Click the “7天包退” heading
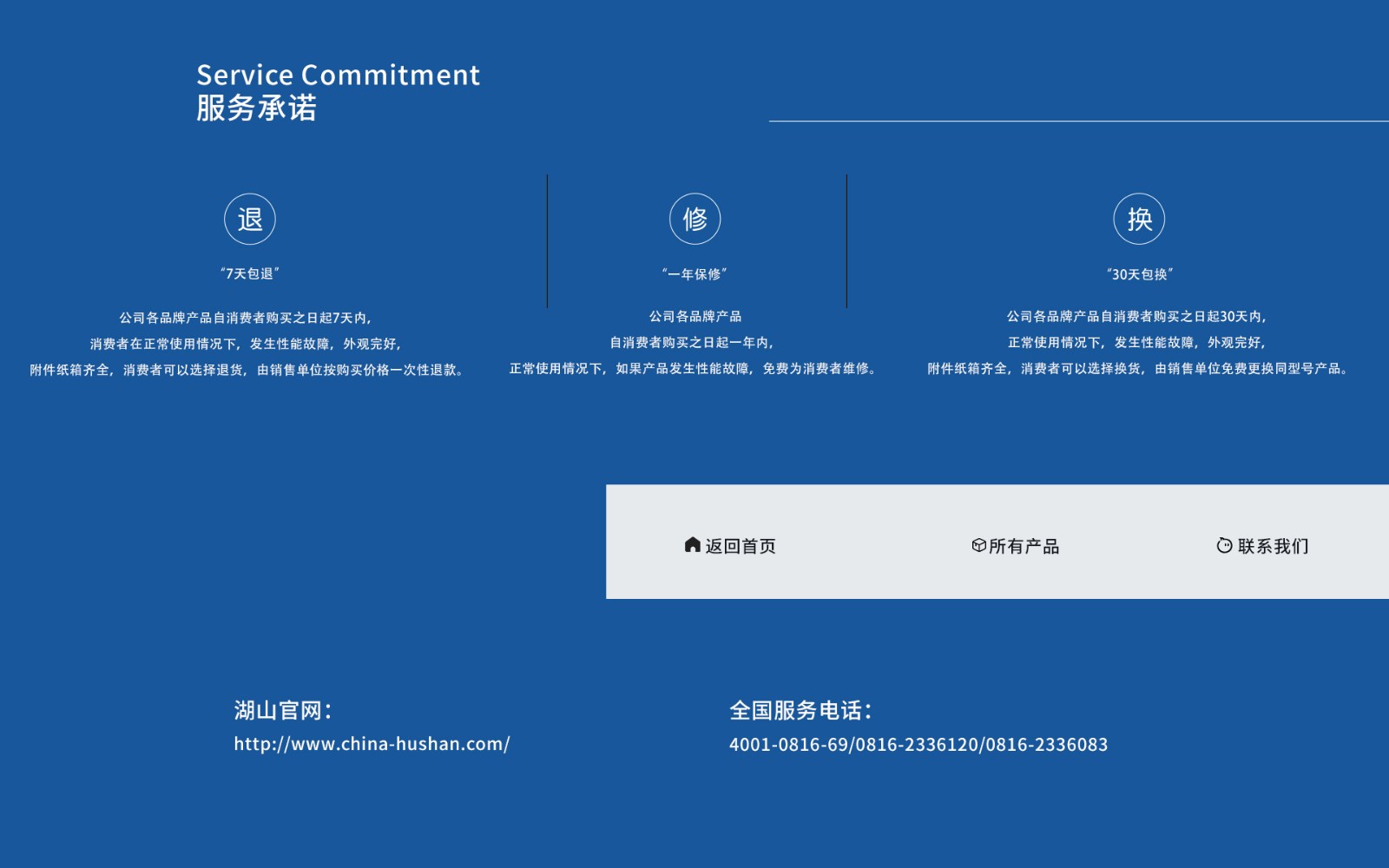Image resolution: width=1389 pixels, height=868 pixels. 250,273
